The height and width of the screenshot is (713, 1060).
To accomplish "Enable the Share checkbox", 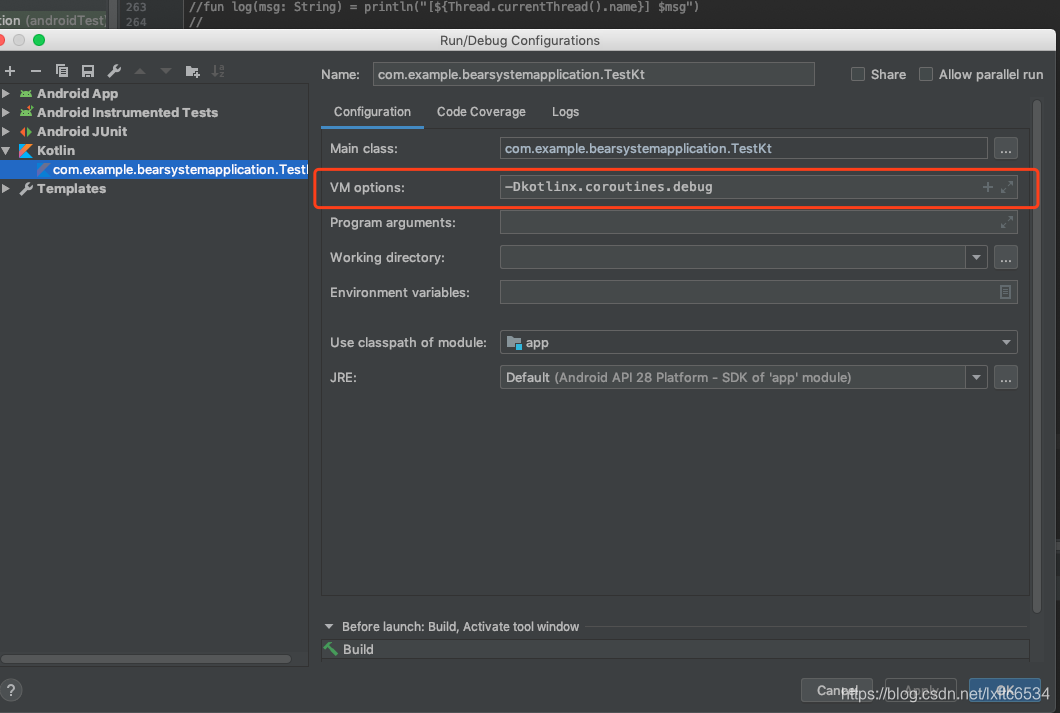I will tap(858, 74).
